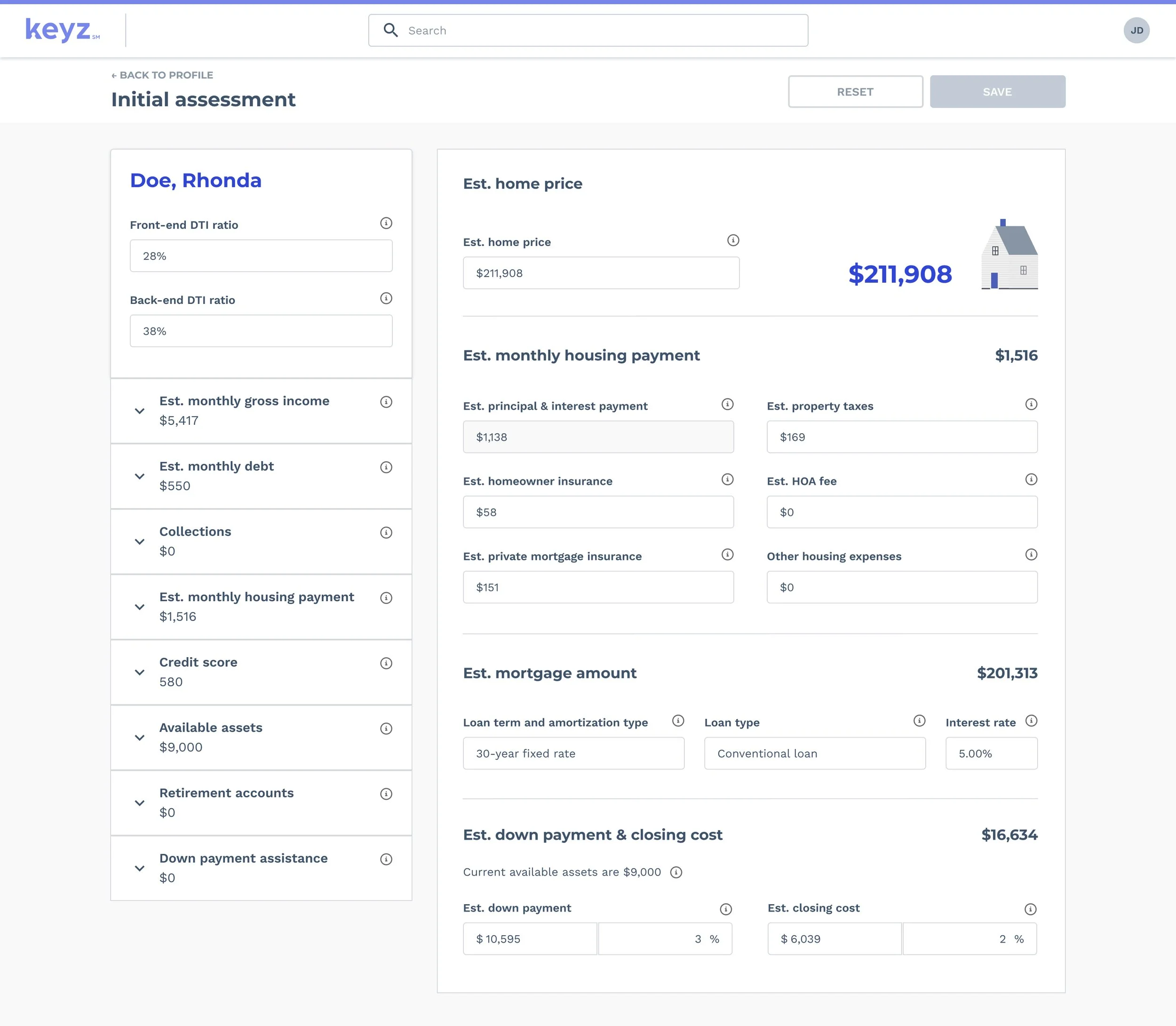Click the search magnifier icon
Image resolution: width=1176 pixels, height=1026 pixels.
390,31
